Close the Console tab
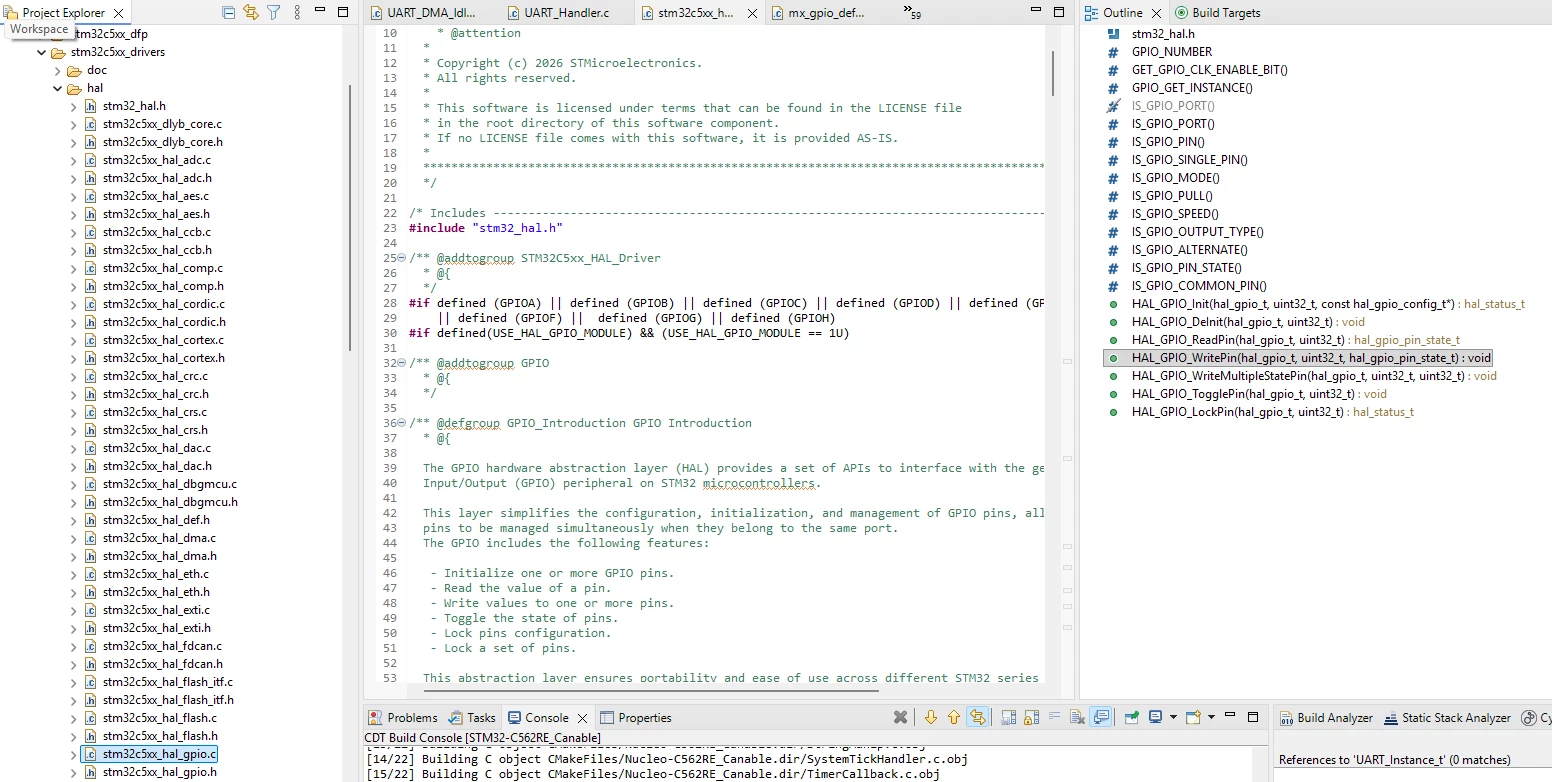The height and width of the screenshot is (782, 1552). coord(582,717)
